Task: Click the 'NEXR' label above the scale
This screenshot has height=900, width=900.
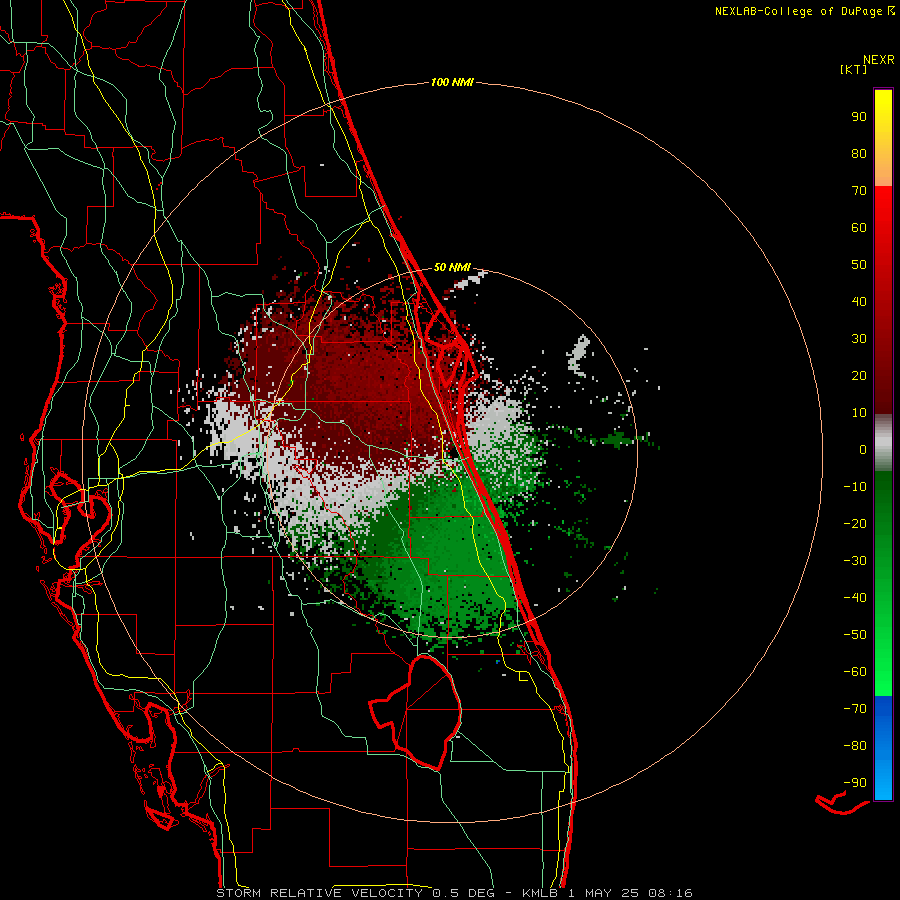Action: click(x=879, y=60)
